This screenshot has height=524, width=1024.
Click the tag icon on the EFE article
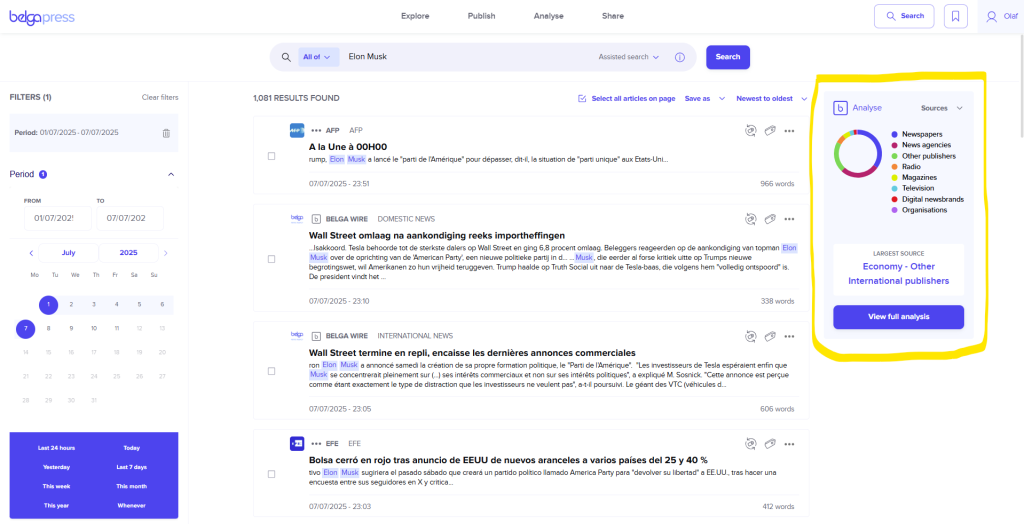768,443
